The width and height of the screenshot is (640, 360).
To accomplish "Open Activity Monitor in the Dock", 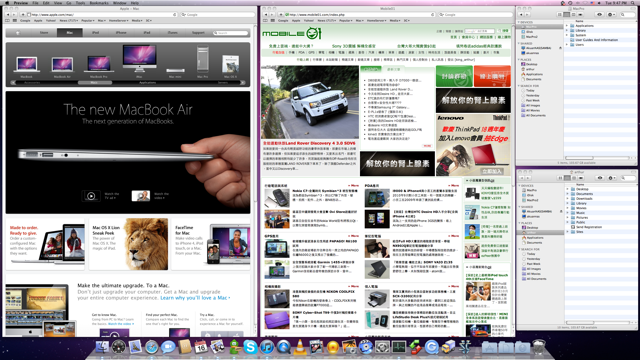I will 399,347.
